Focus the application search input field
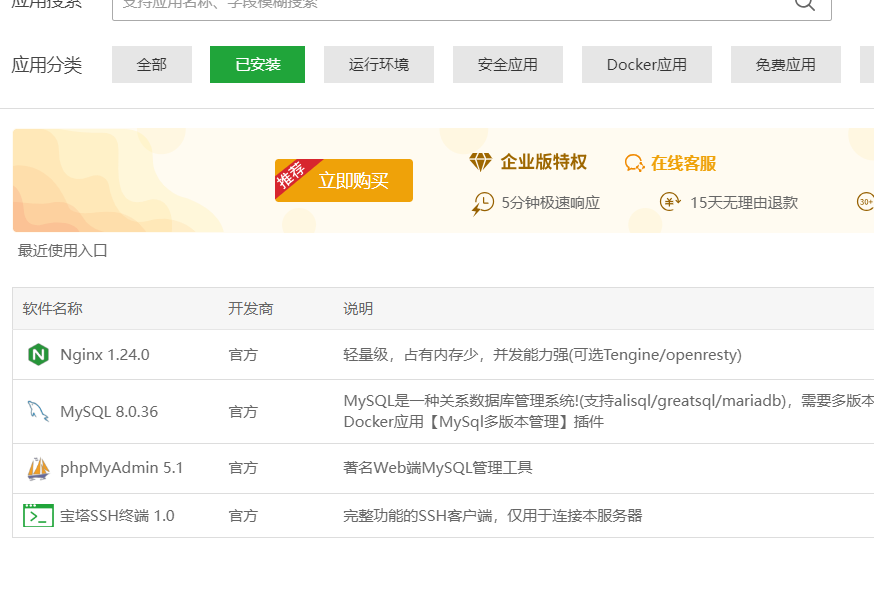Viewport: 874px width, 610px height. pyautogui.click(x=472, y=9)
